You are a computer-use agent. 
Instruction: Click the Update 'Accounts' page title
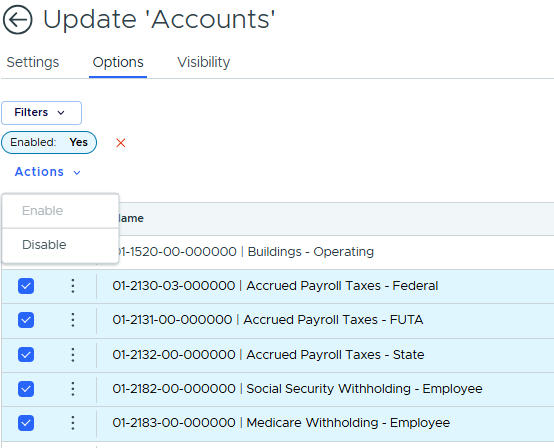tap(159, 19)
